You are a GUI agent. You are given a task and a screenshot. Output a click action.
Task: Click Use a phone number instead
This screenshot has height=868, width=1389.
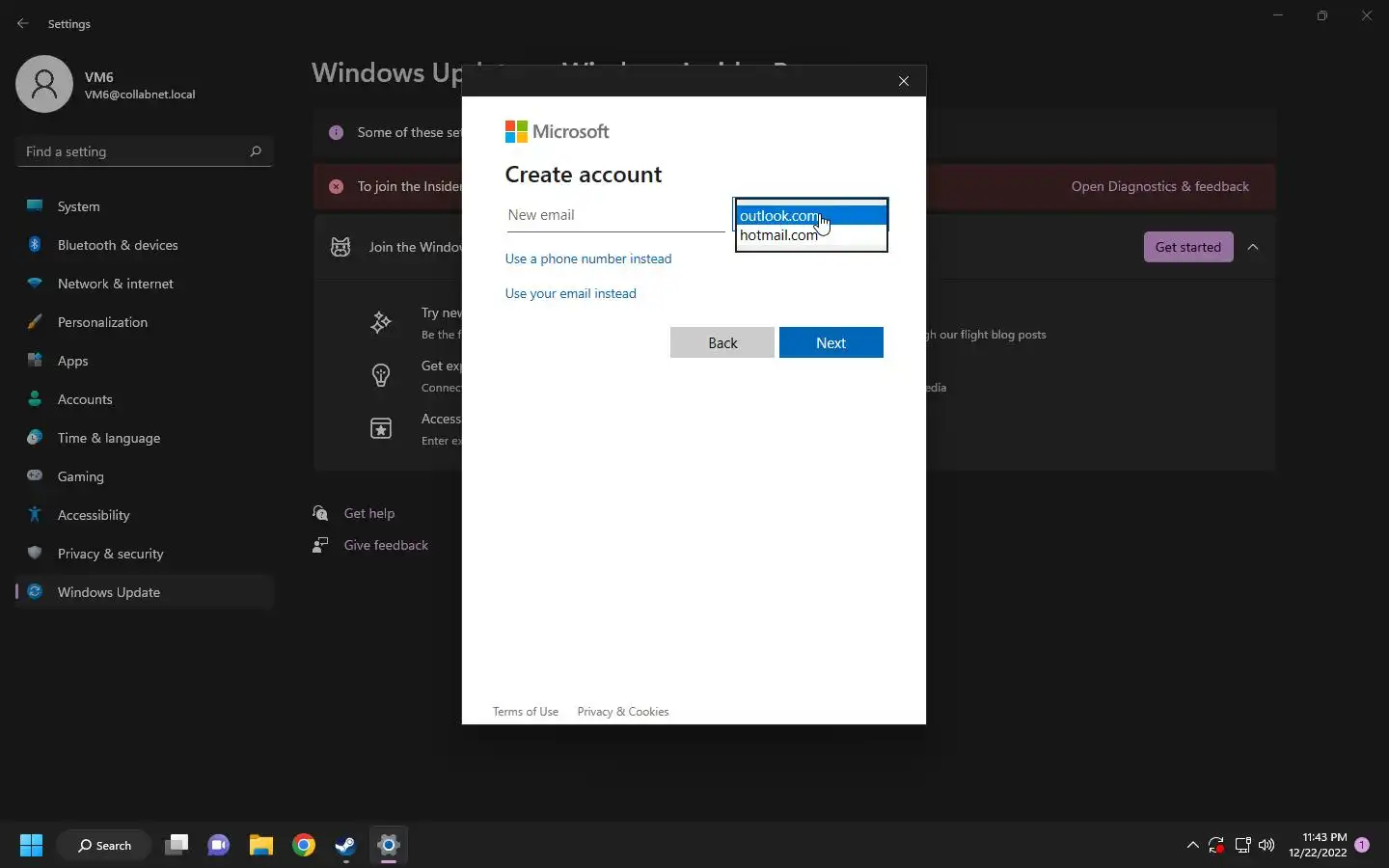point(588,258)
